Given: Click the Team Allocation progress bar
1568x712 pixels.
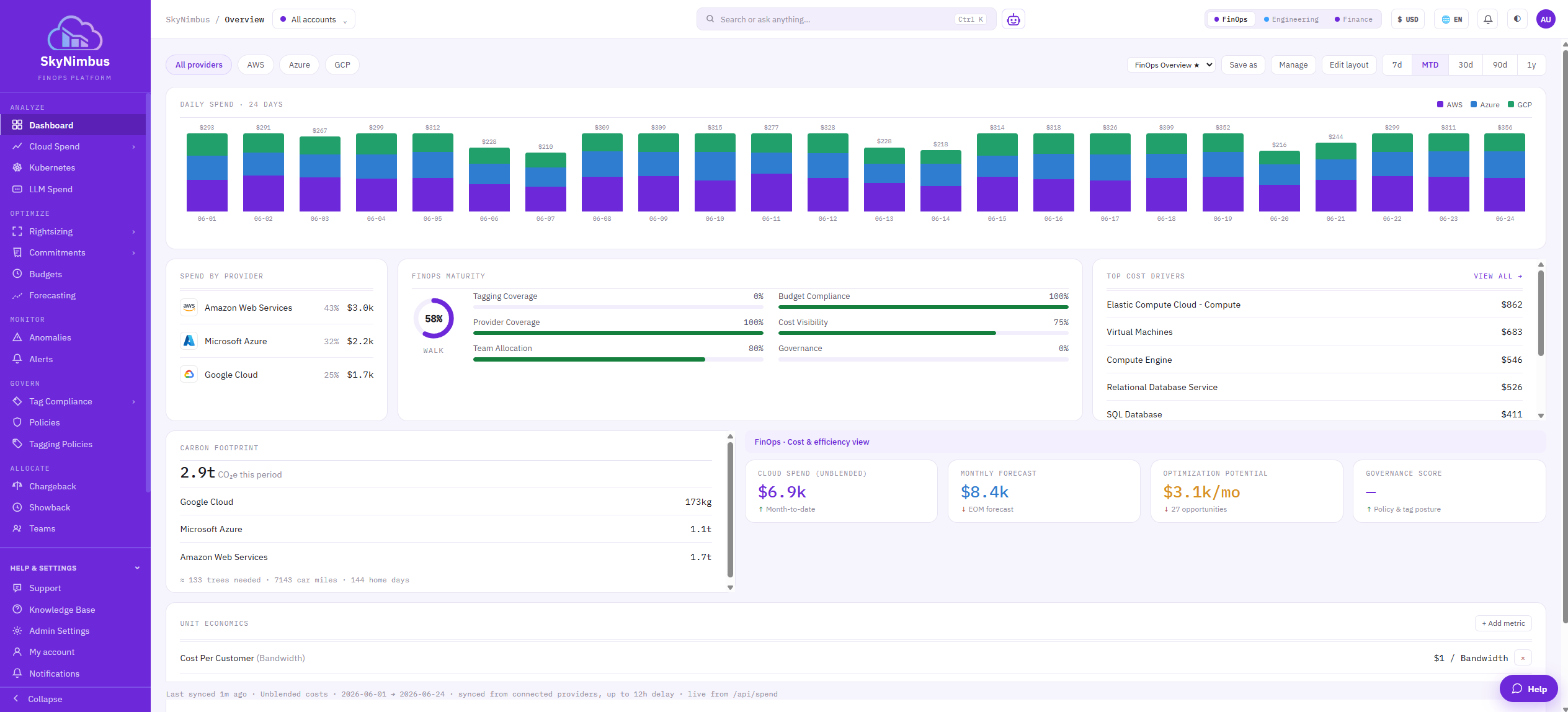Looking at the screenshot, I should 618,359.
